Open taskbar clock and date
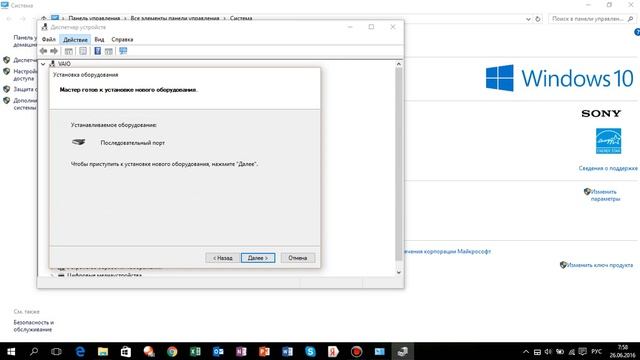 (x=622, y=351)
